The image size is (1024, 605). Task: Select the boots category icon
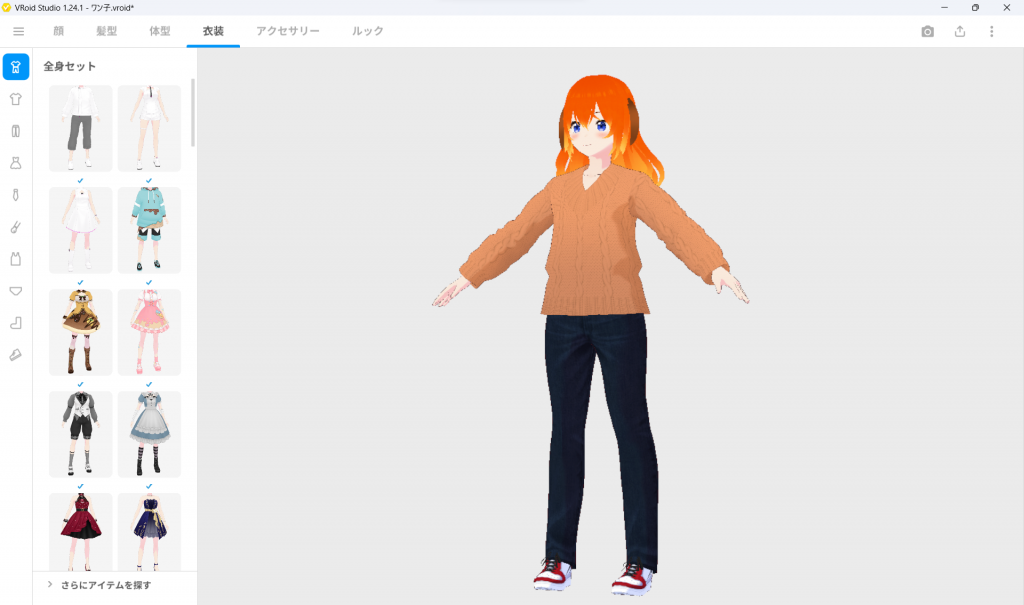pyautogui.click(x=16, y=323)
